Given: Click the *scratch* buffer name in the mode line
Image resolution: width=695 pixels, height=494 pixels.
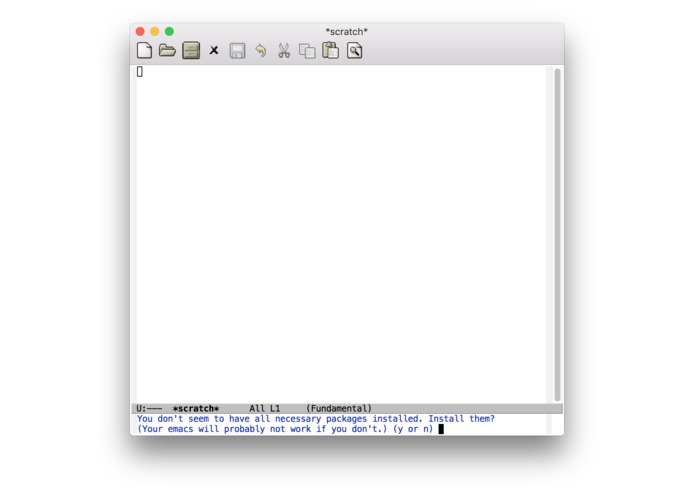Looking at the screenshot, I should point(196,408).
